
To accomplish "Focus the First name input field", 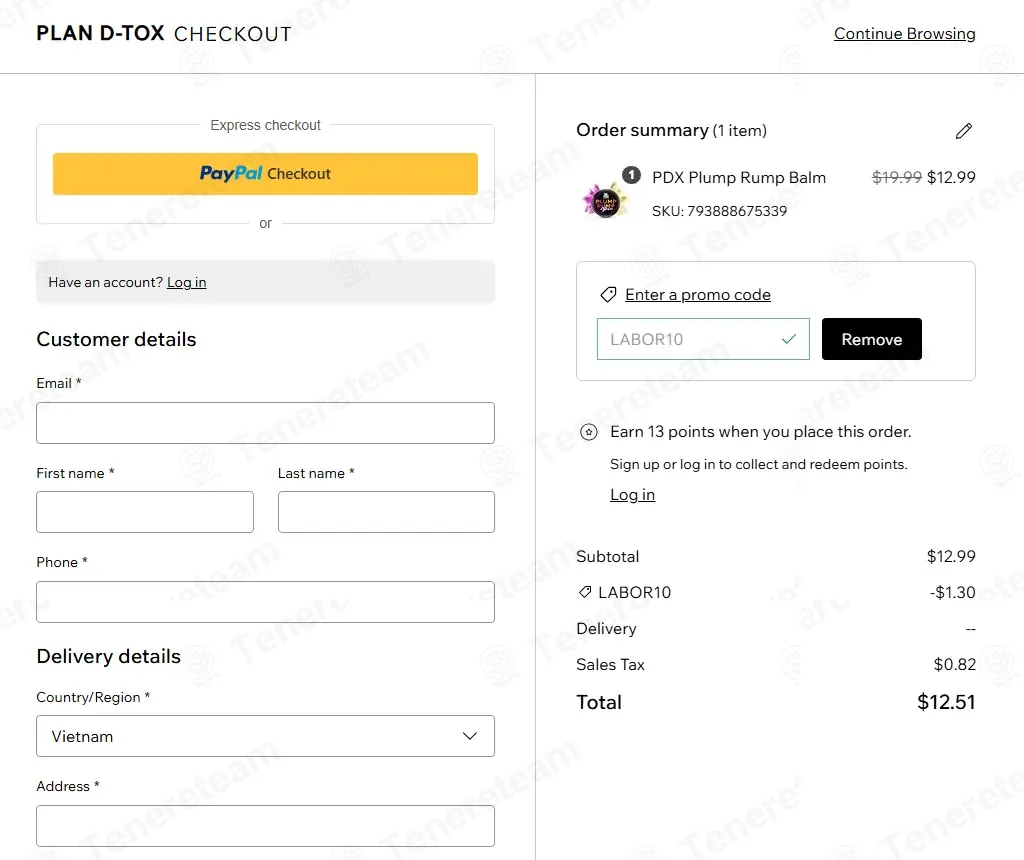I will pos(145,512).
